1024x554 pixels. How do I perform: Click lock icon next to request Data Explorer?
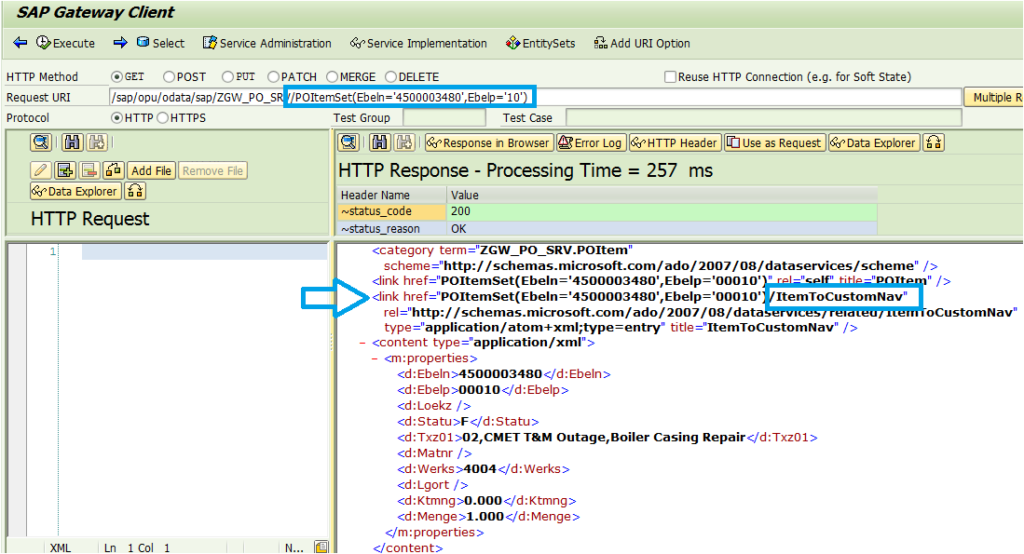[x=135, y=191]
